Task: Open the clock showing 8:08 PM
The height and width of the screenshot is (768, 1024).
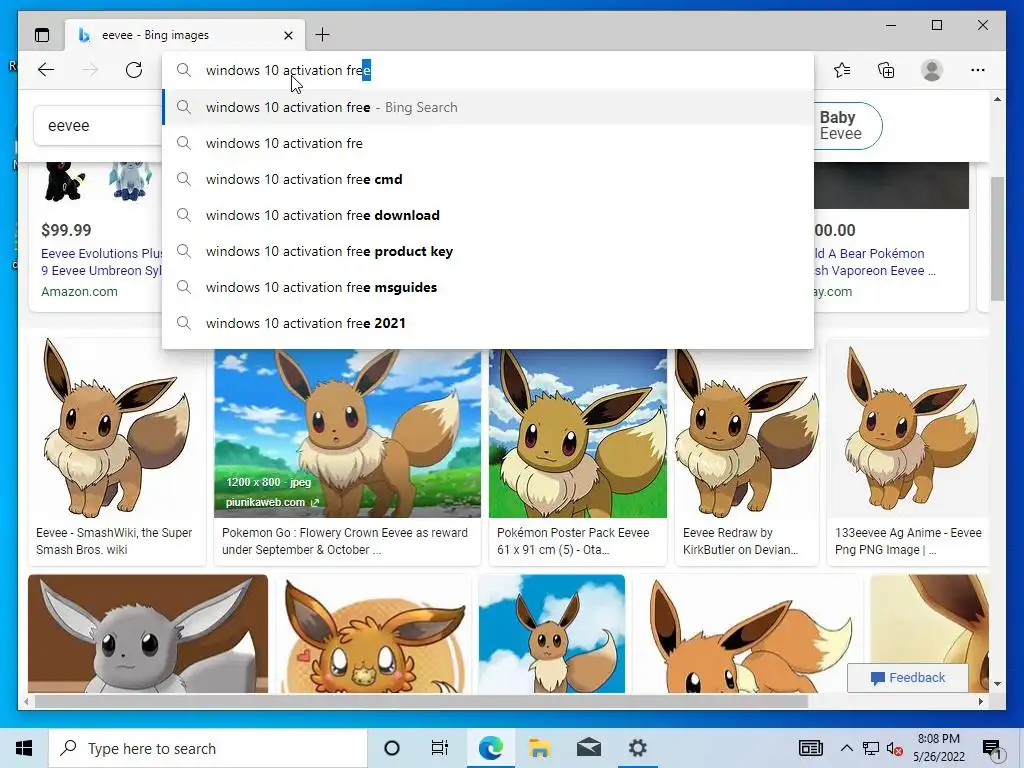Action: click(938, 748)
